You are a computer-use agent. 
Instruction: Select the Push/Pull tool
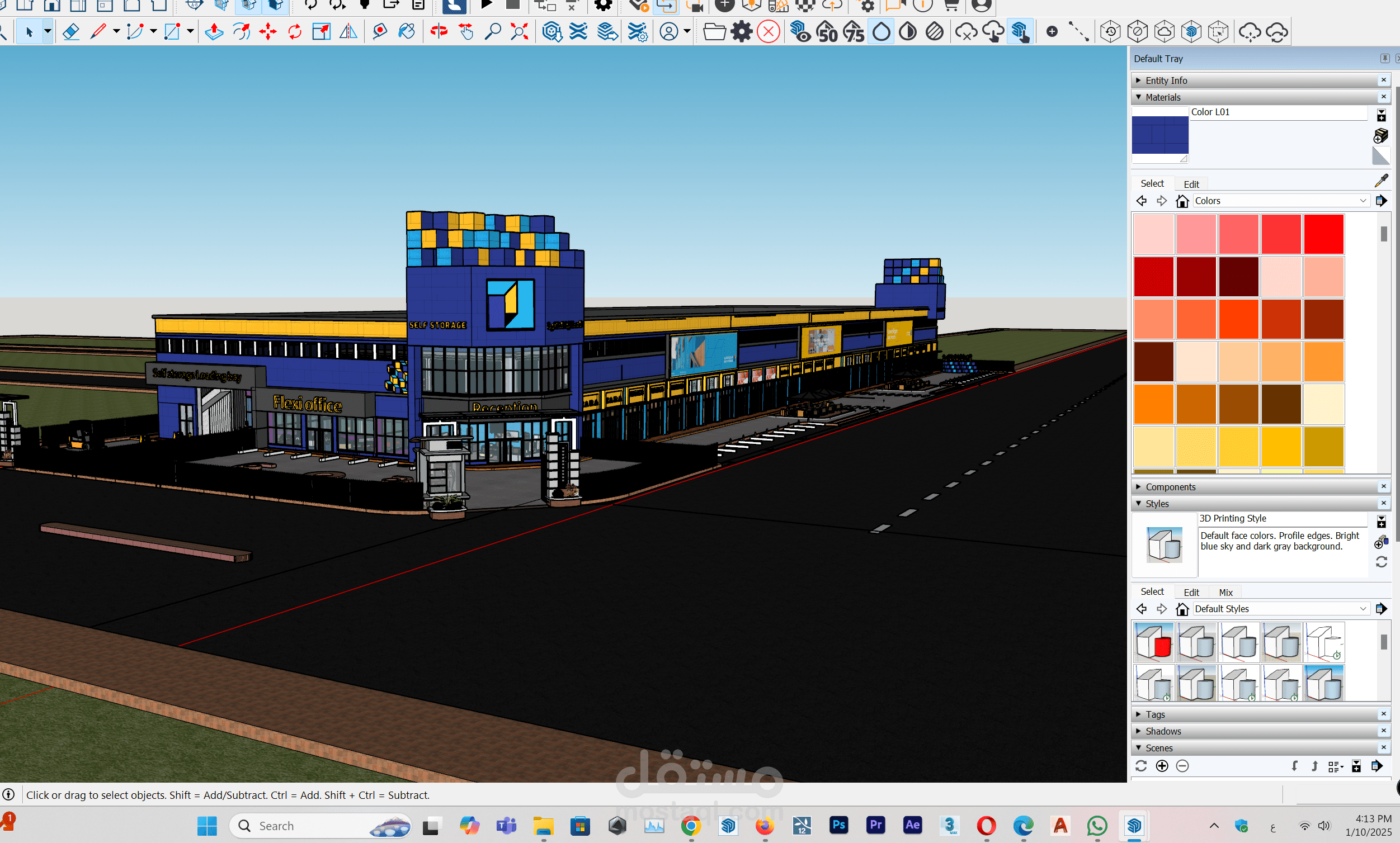[x=214, y=31]
